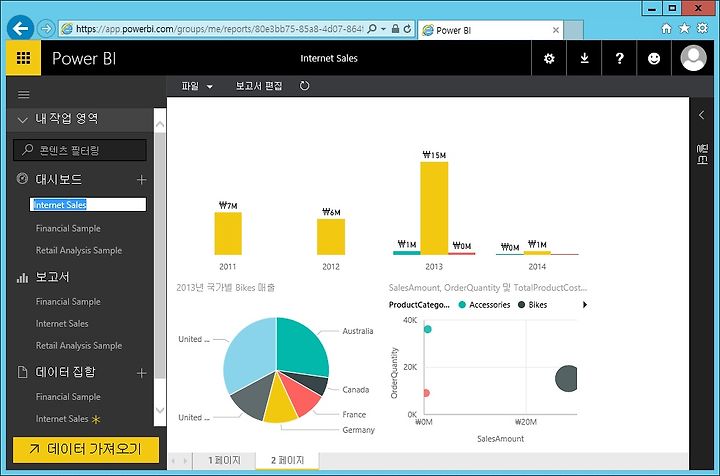Click the browser forward arrow
Image resolution: width=720 pixels, height=476 pixels.
[46, 29]
